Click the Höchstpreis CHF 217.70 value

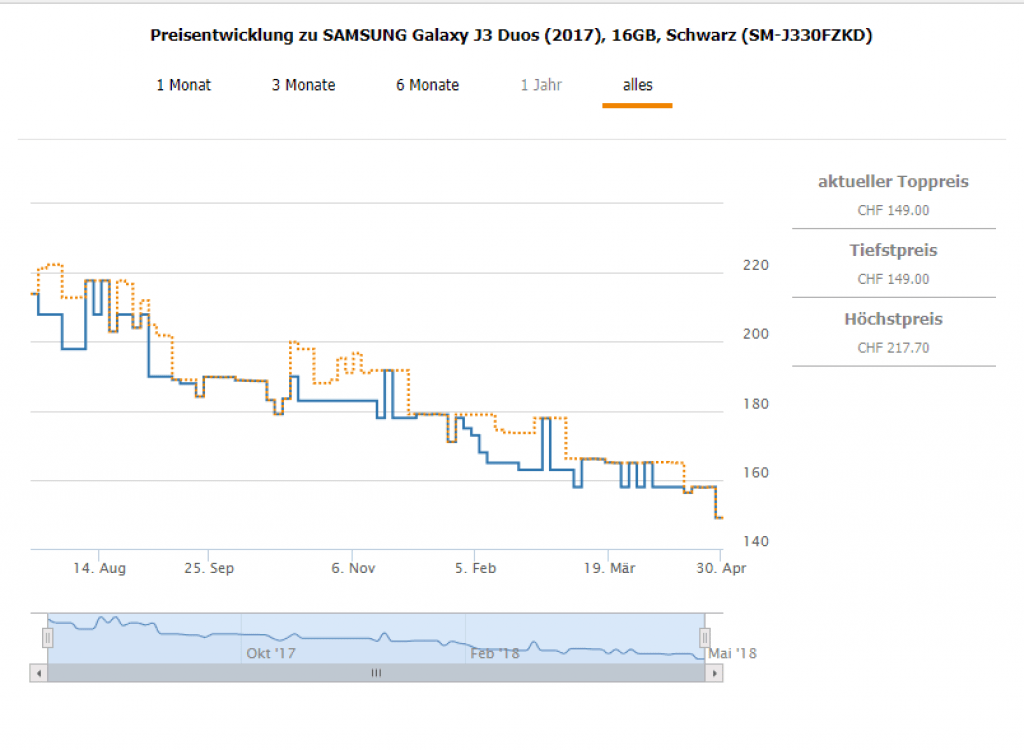[893, 349]
